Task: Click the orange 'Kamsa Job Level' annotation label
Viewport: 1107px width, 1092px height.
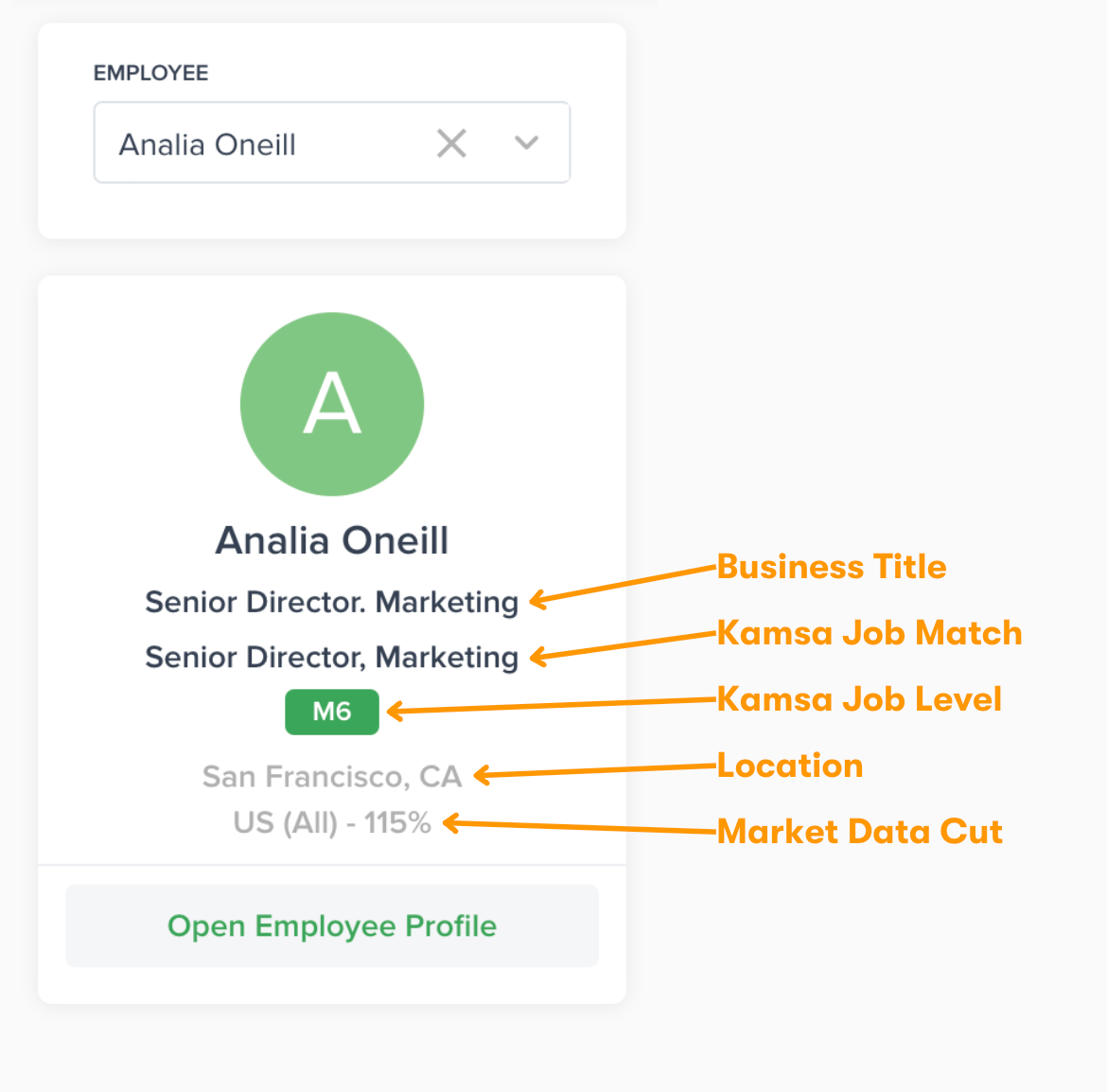Action: [859, 698]
